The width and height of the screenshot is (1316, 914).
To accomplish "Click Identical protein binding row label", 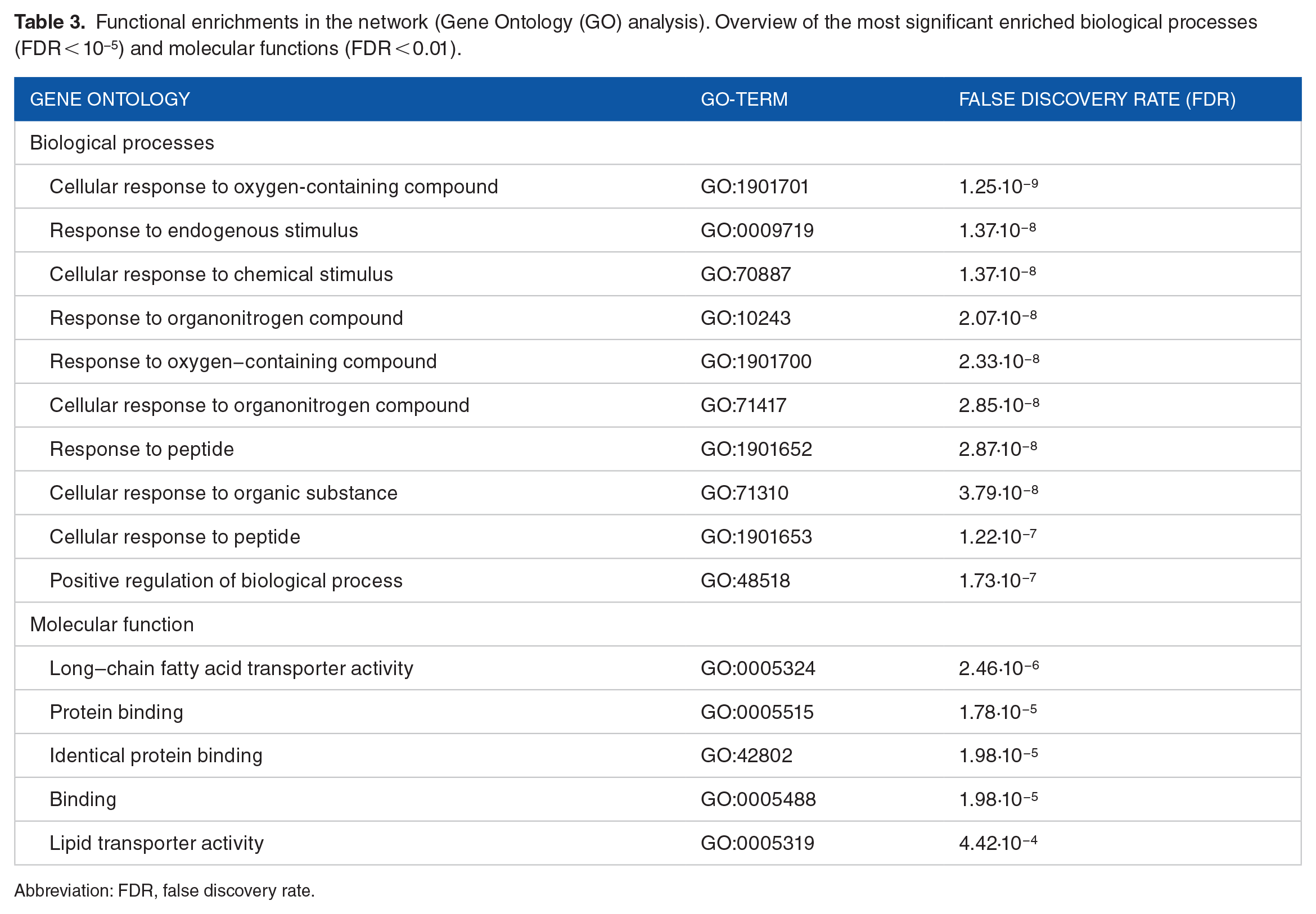I will [156, 755].
